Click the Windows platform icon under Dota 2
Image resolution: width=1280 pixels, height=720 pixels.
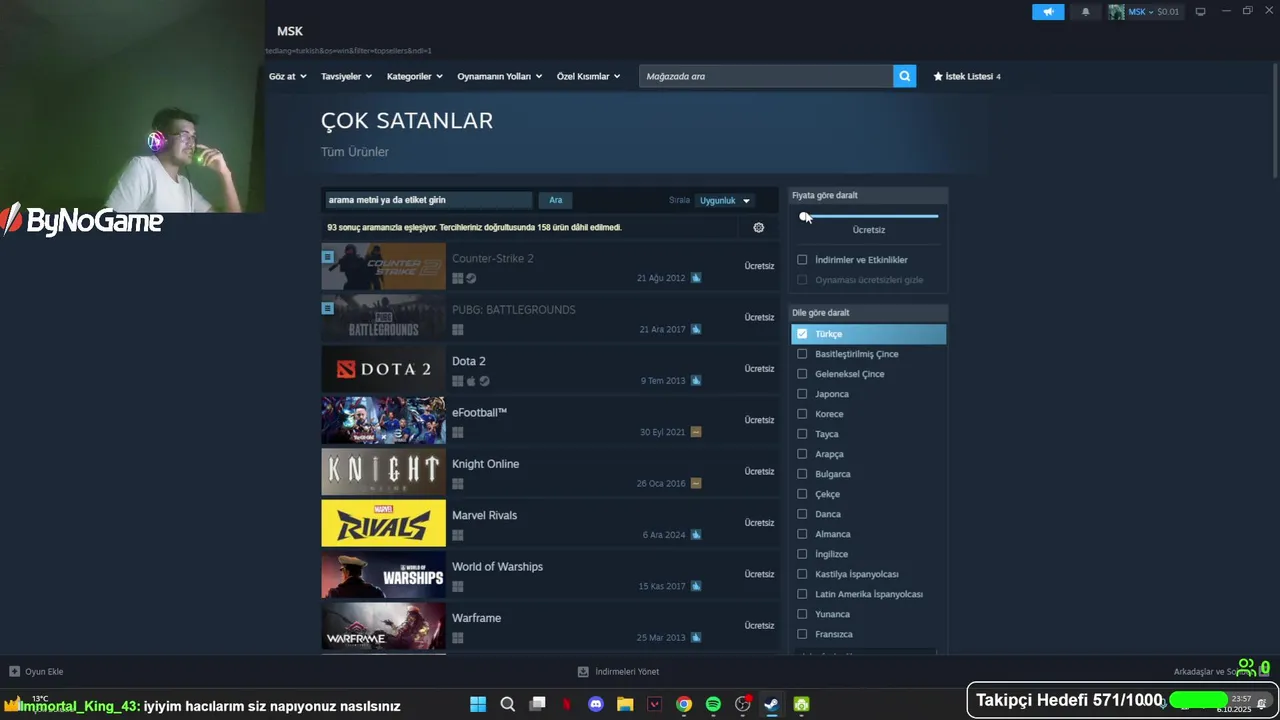[457, 381]
